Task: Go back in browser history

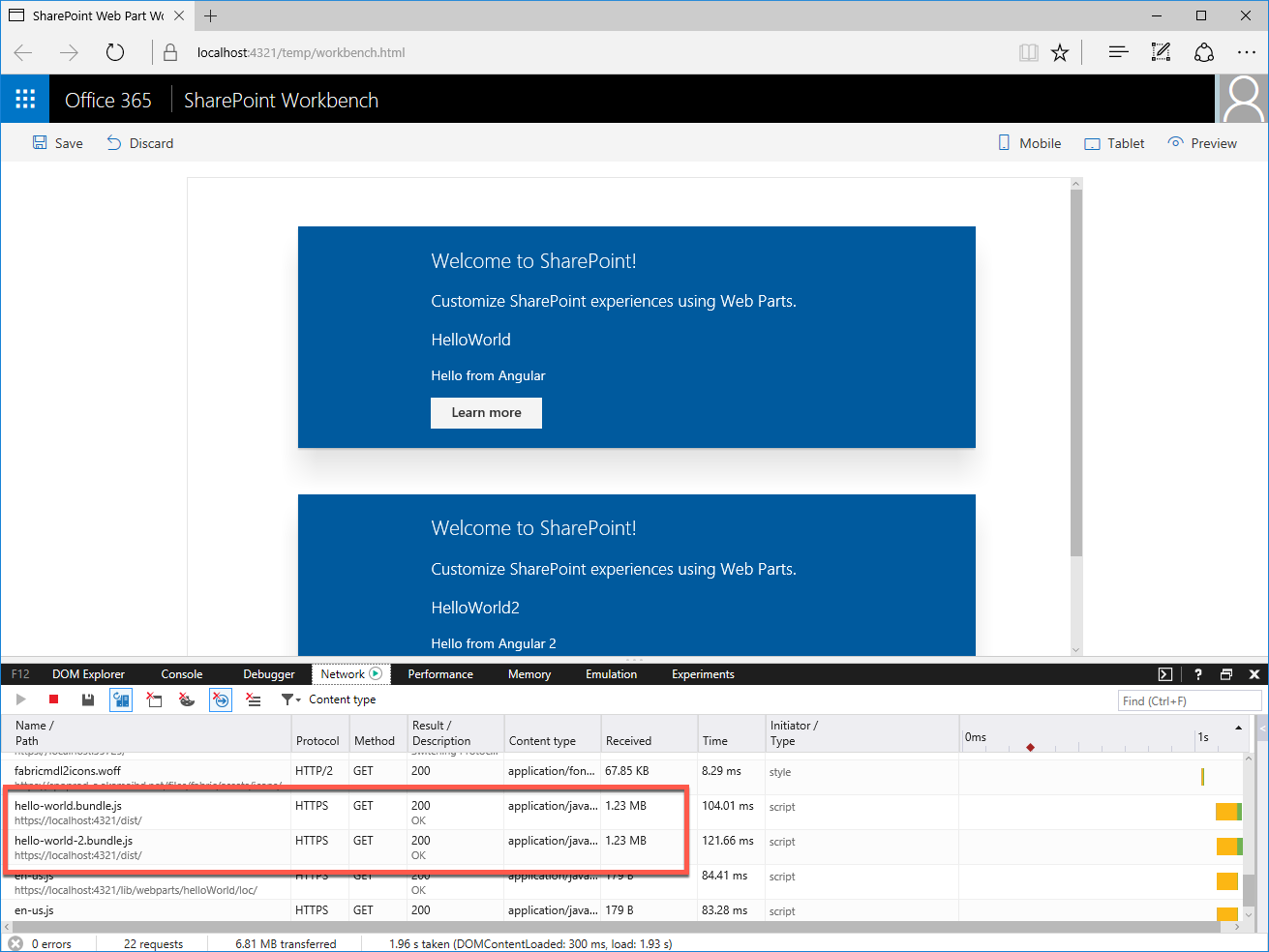Action: pyautogui.click(x=23, y=52)
